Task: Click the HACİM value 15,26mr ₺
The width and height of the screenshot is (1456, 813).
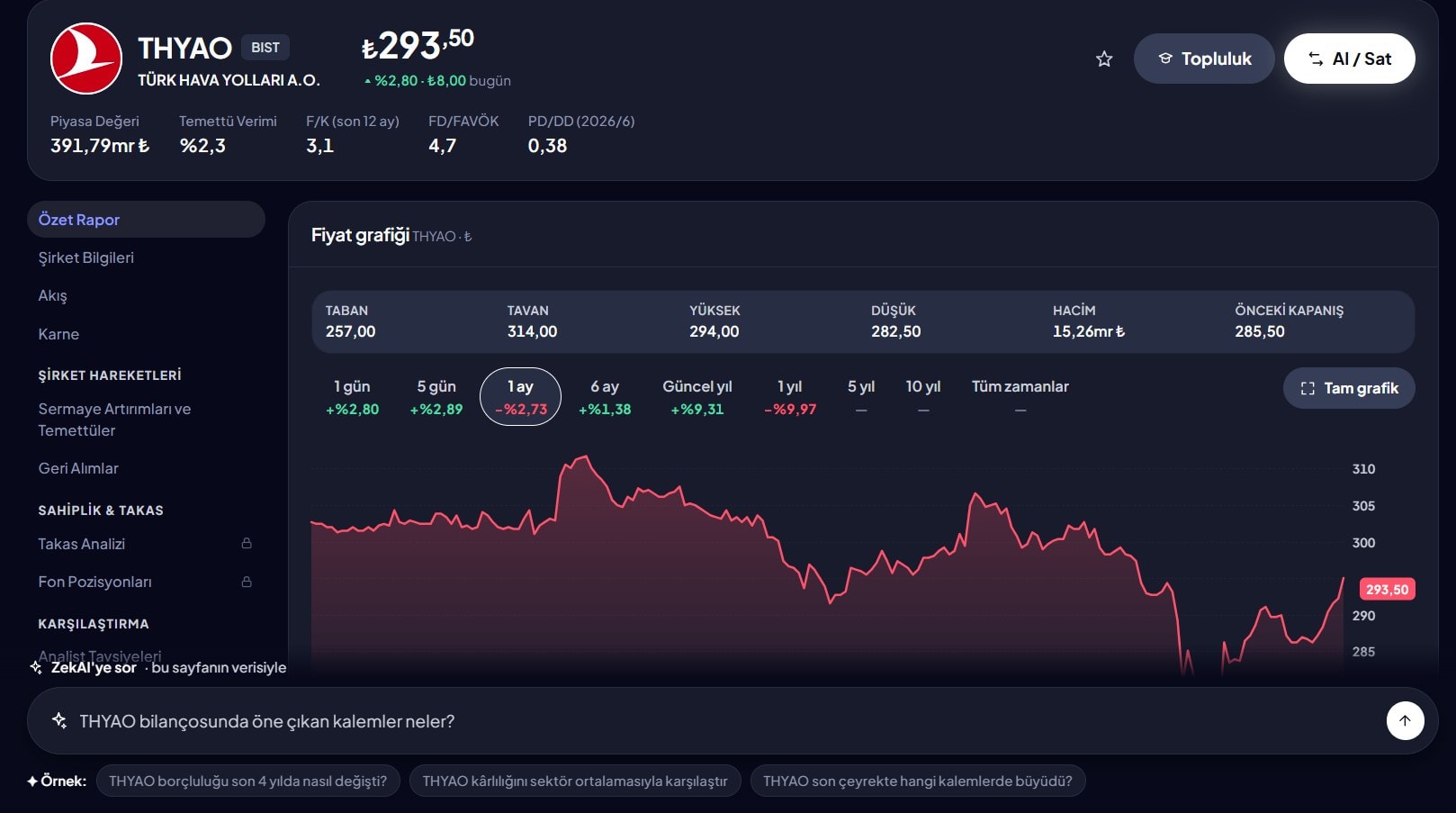Action: coord(1089,331)
